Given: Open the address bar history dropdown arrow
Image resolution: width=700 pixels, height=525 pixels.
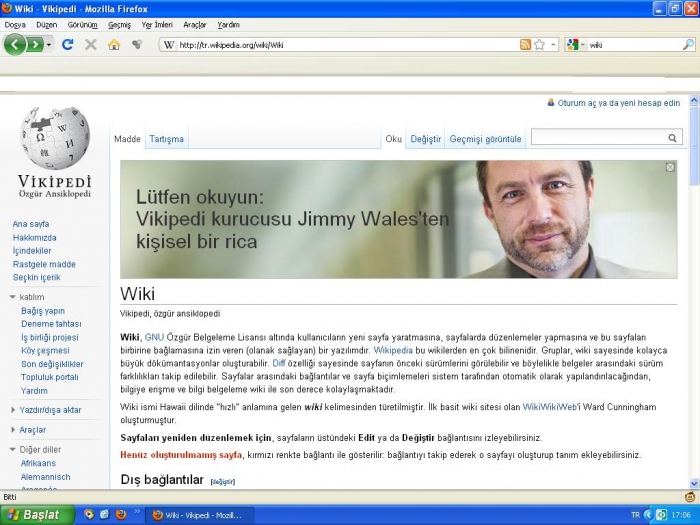Looking at the screenshot, I should (553, 45).
